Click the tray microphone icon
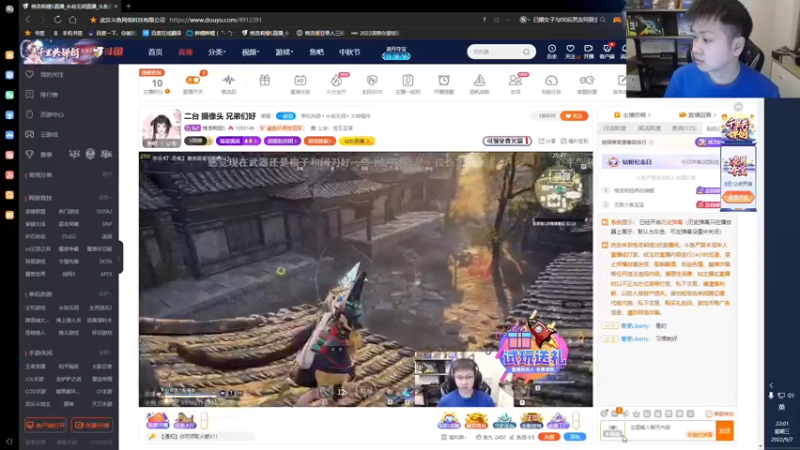Screen dimensions: 800x450 click(771, 395)
